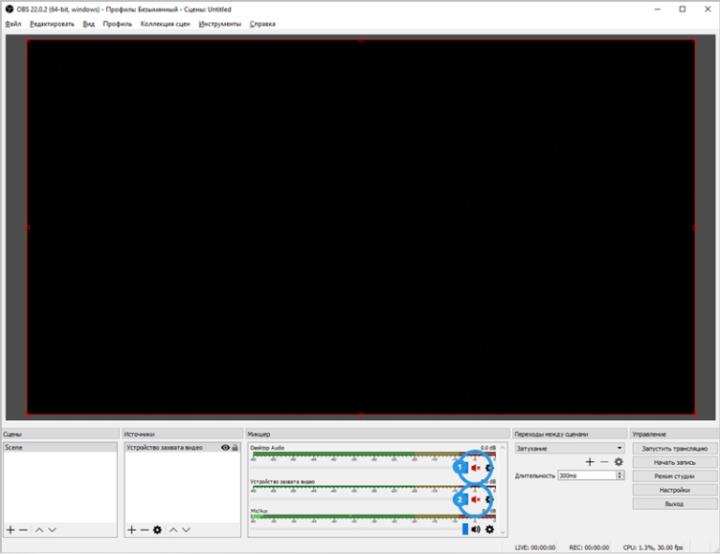The width and height of the screenshot is (720, 554).
Task: Move scene down with arrow icon
Action: coord(52,530)
